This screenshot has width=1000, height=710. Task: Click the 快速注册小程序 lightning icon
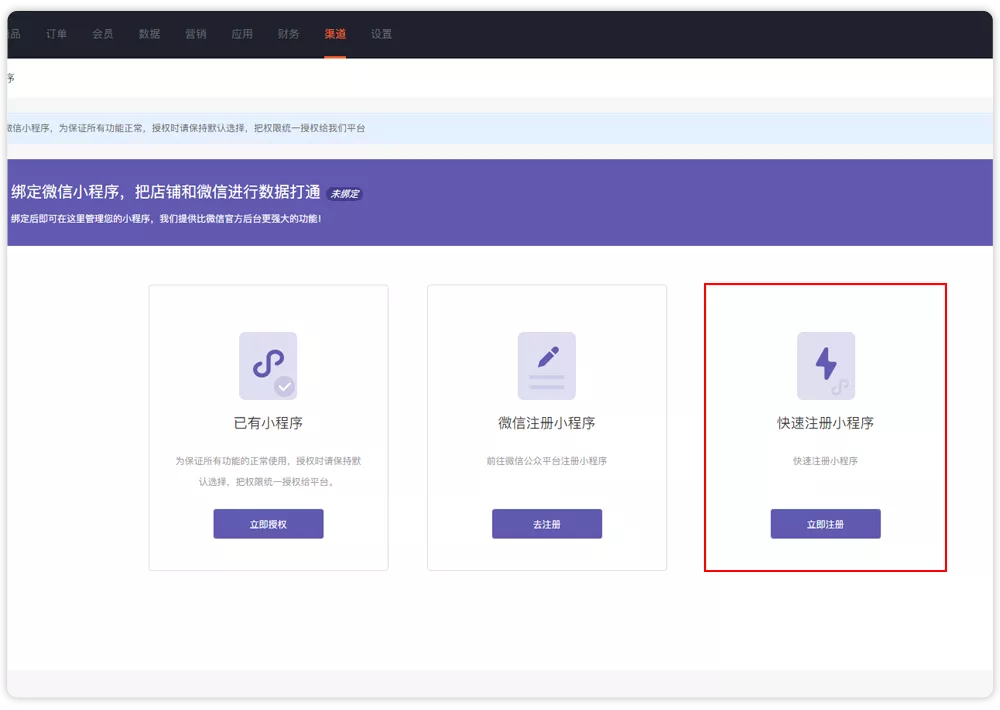click(826, 366)
